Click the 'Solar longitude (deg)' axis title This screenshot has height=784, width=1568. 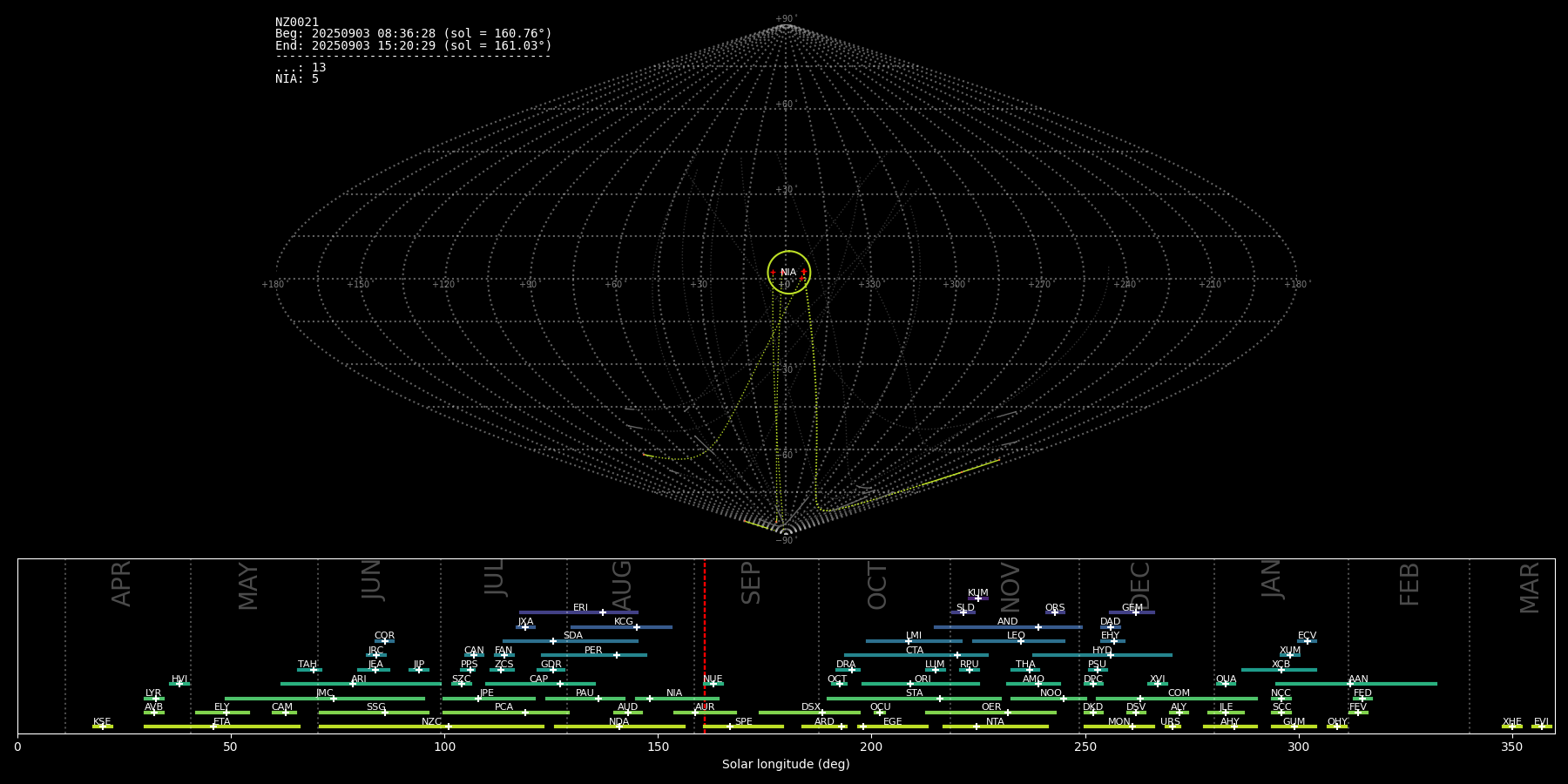click(x=786, y=764)
